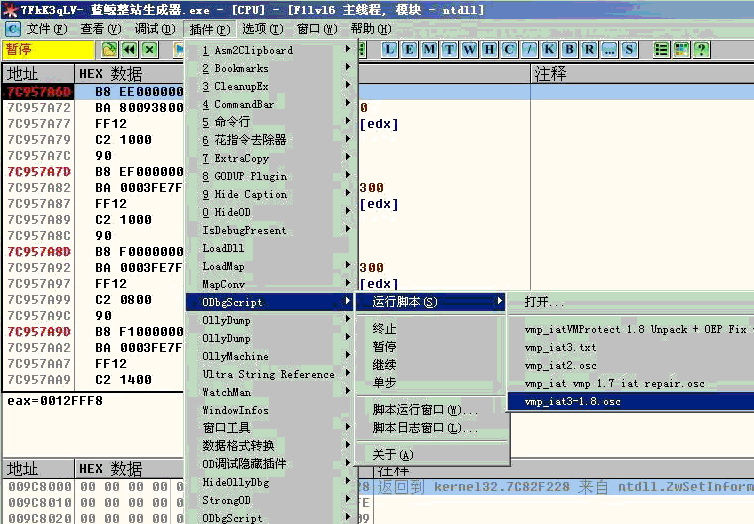Select the WindowInfos plugin entry
Image resolution: width=754 pixels, height=524 pixels.
click(x=271, y=410)
